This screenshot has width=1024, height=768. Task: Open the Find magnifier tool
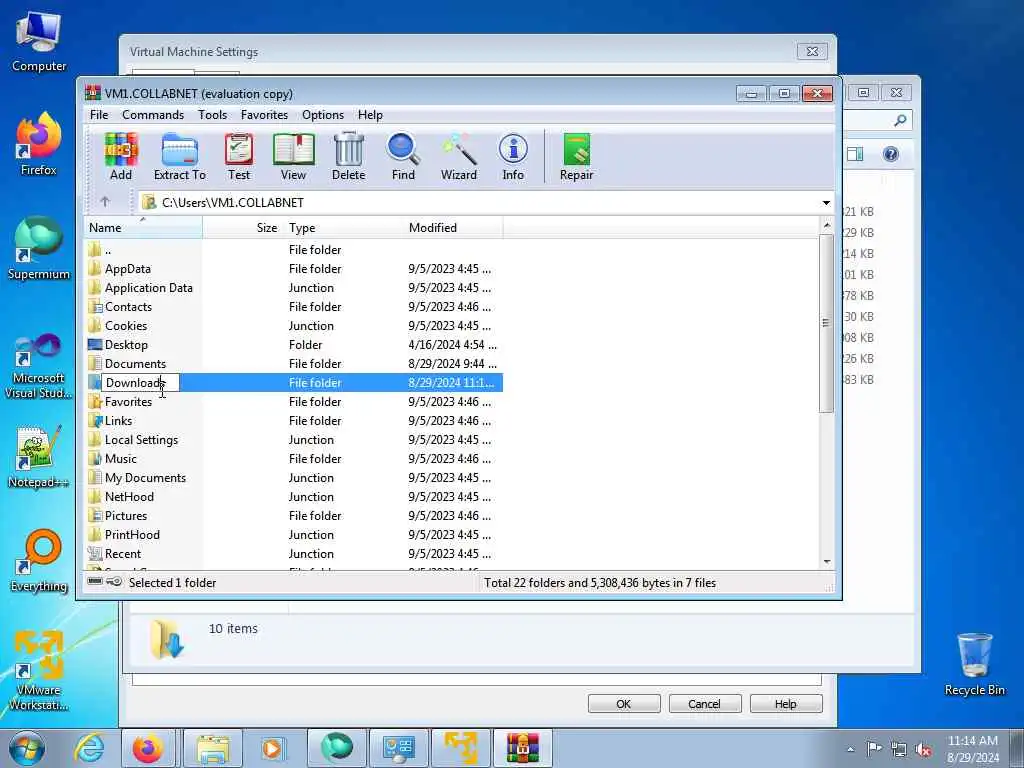coord(403,157)
